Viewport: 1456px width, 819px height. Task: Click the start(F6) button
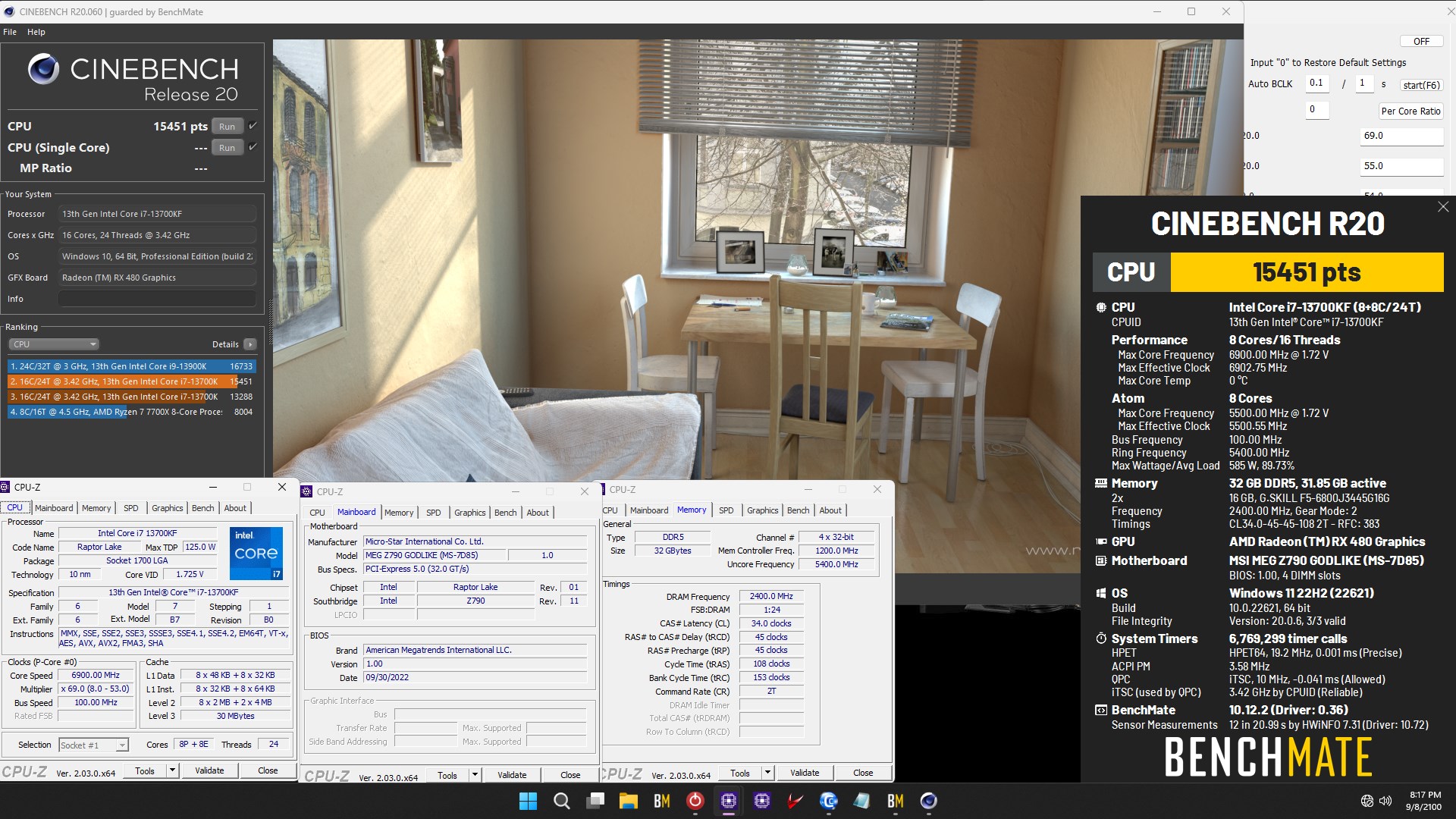(x=1421, y=85)
